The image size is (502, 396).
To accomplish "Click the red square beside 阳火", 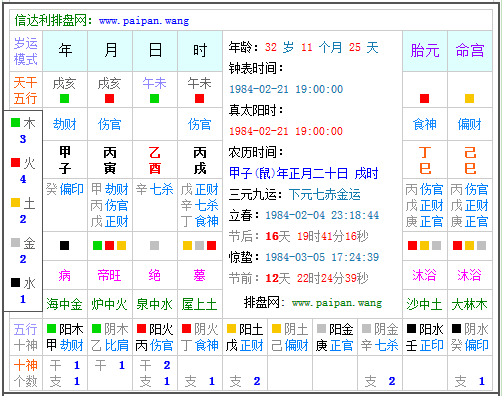I will (x=141, y=329).
